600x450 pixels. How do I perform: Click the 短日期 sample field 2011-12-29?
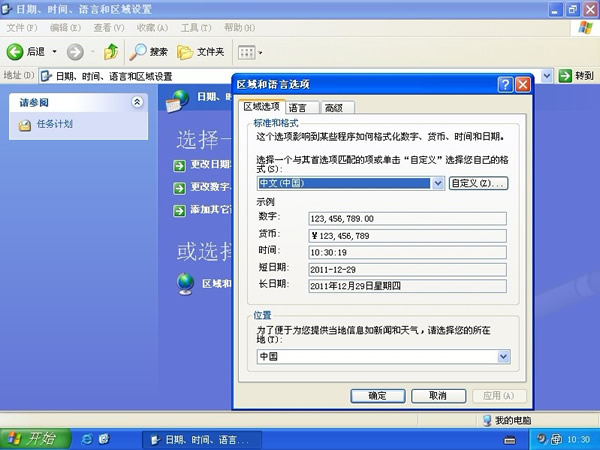(407, 269)
